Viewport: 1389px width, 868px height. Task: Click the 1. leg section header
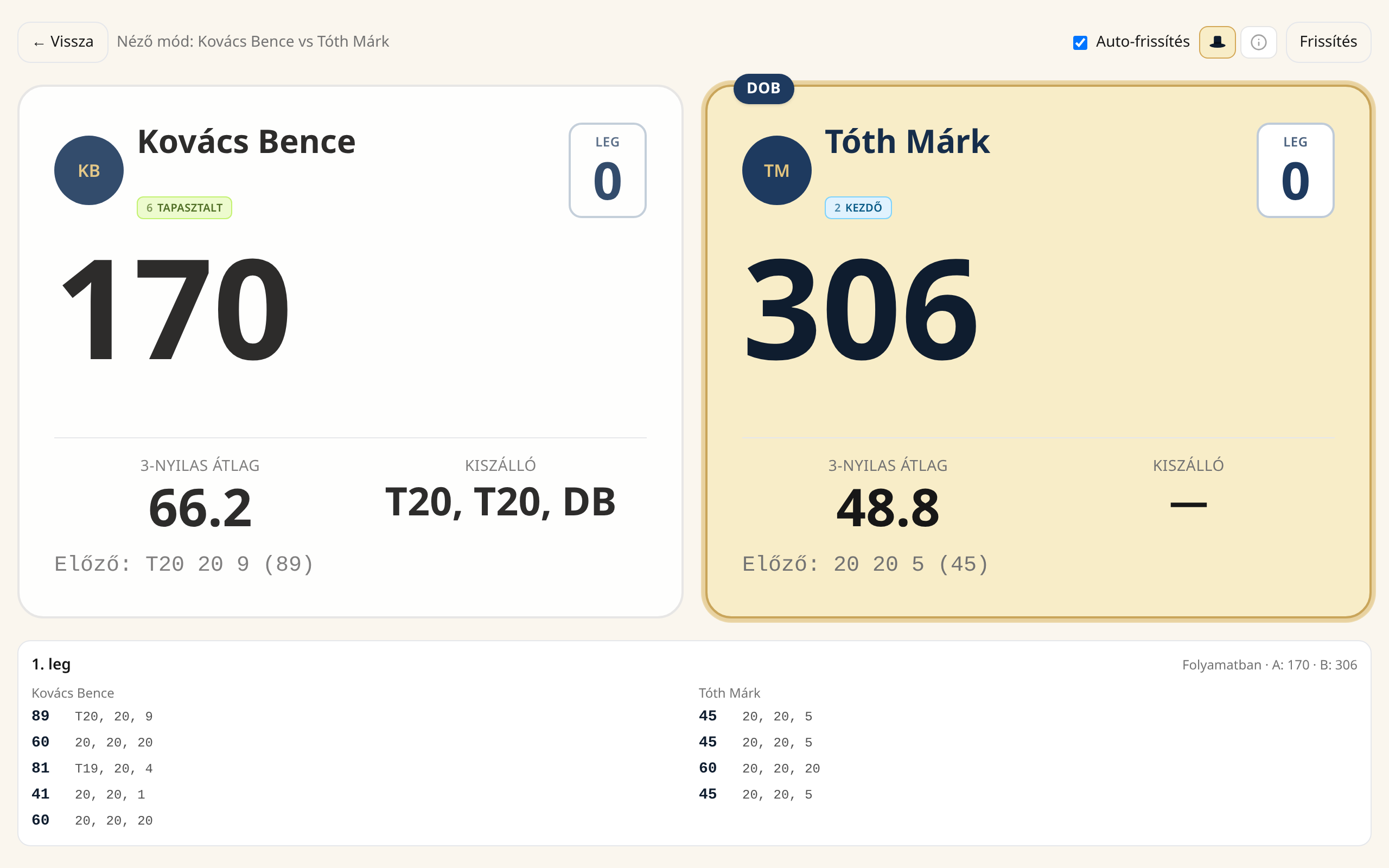51,664
